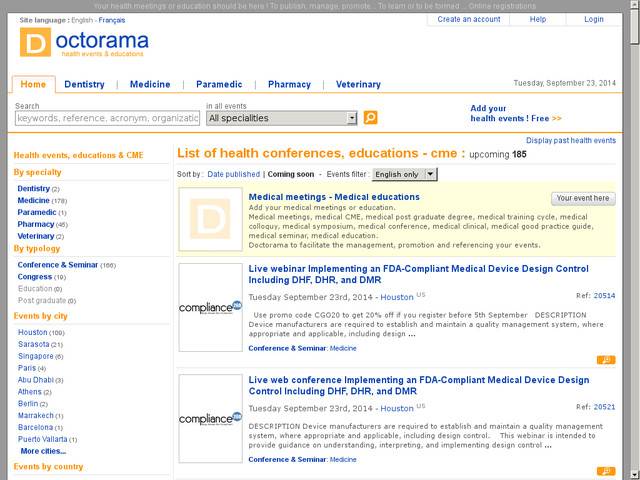Image resolution: width=640 pixels, height=480 pixels.
Task: Filter by Dentistry specialty in sidebar
Action: coord(33,189)
